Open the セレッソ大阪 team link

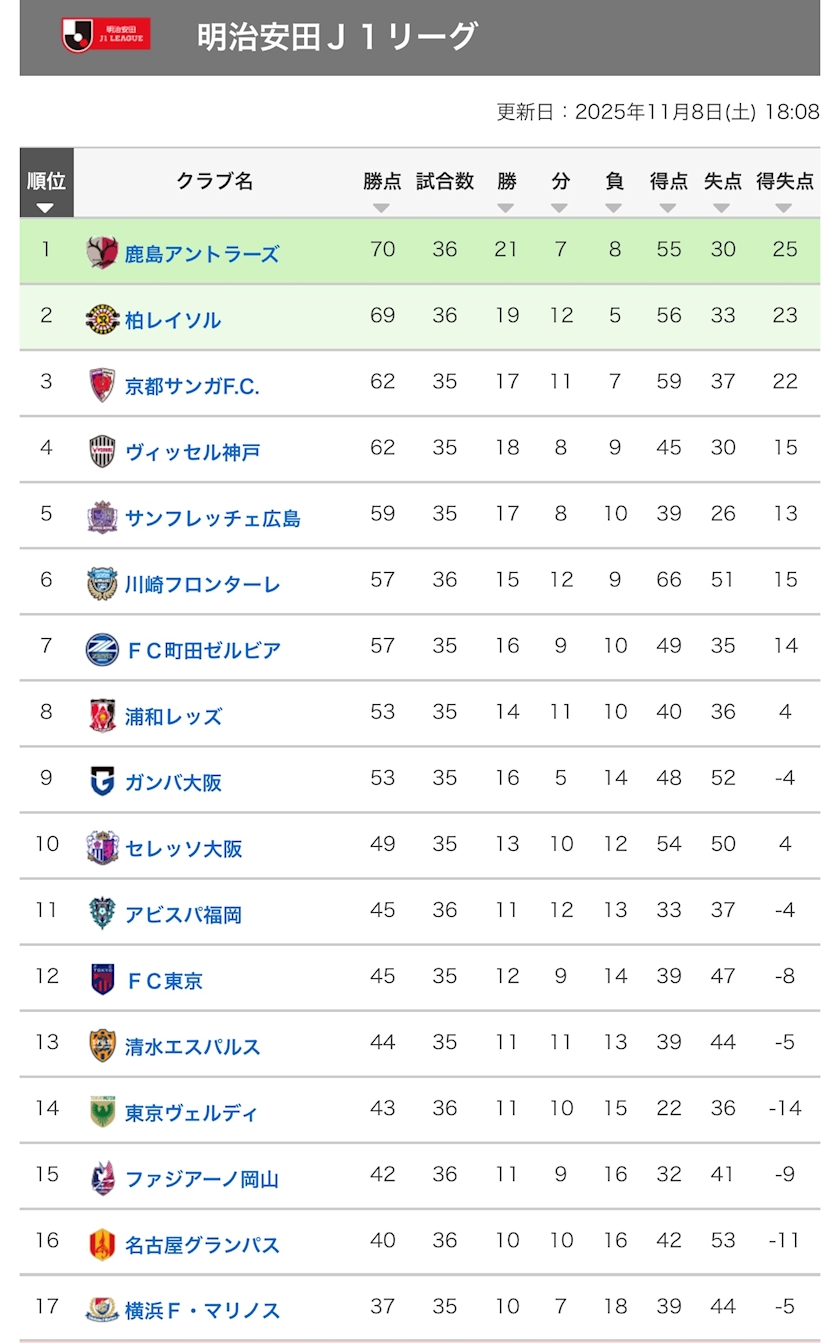183,849
